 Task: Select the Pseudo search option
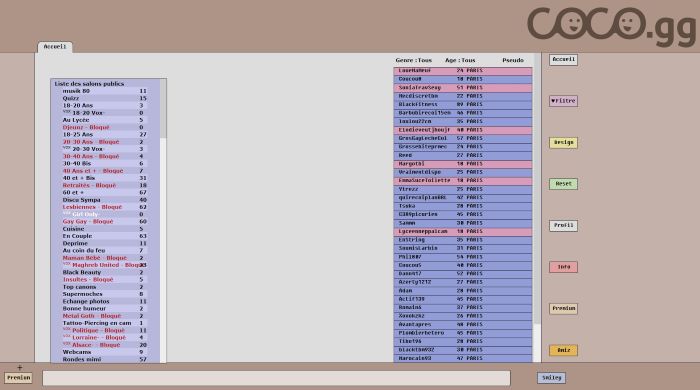(512, 60)
